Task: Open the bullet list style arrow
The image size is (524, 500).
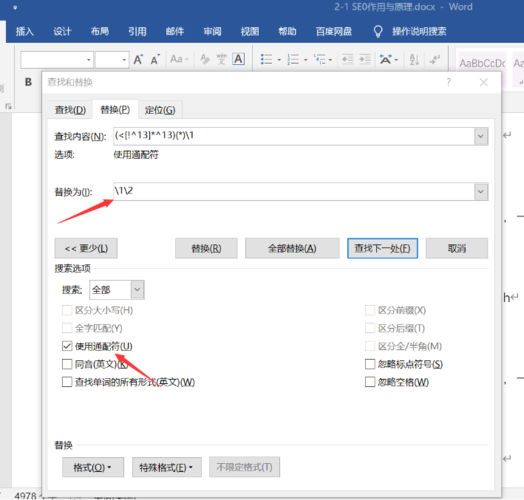Action: (279, 60)
